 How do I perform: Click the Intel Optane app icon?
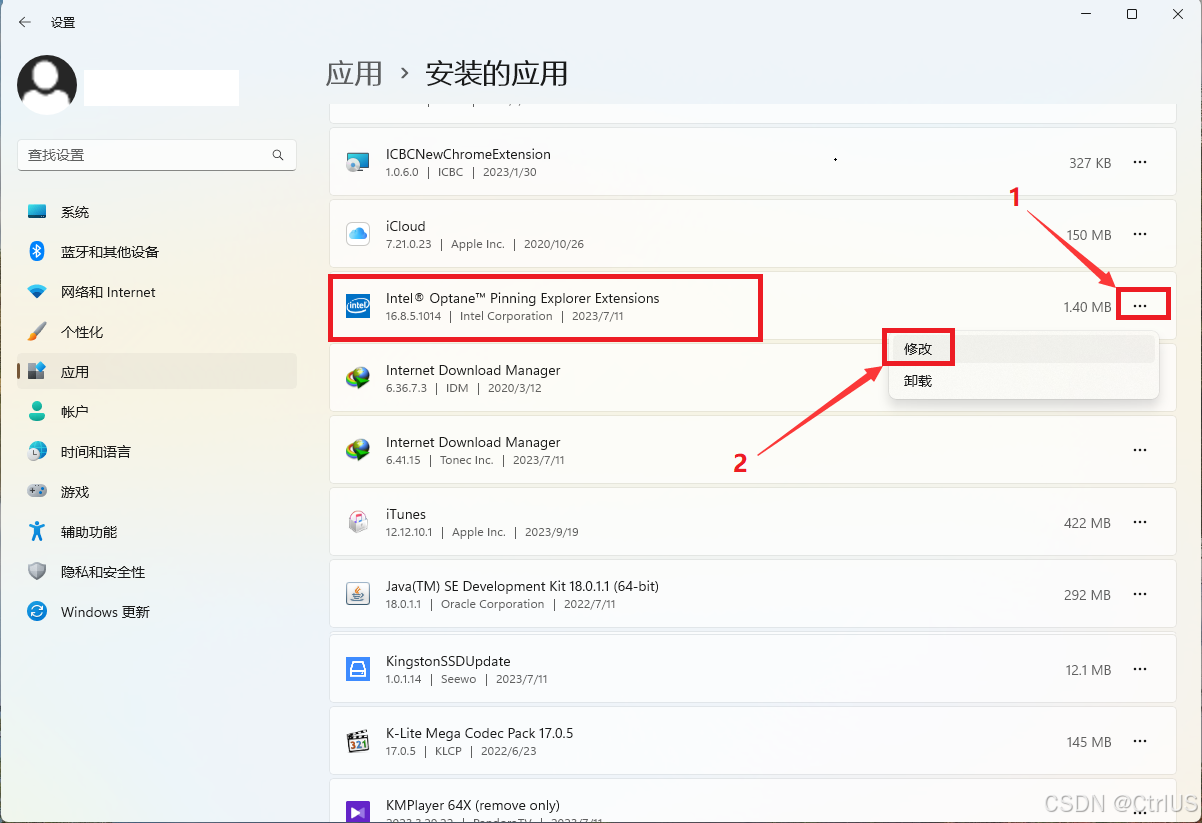(x=358, y=306)
